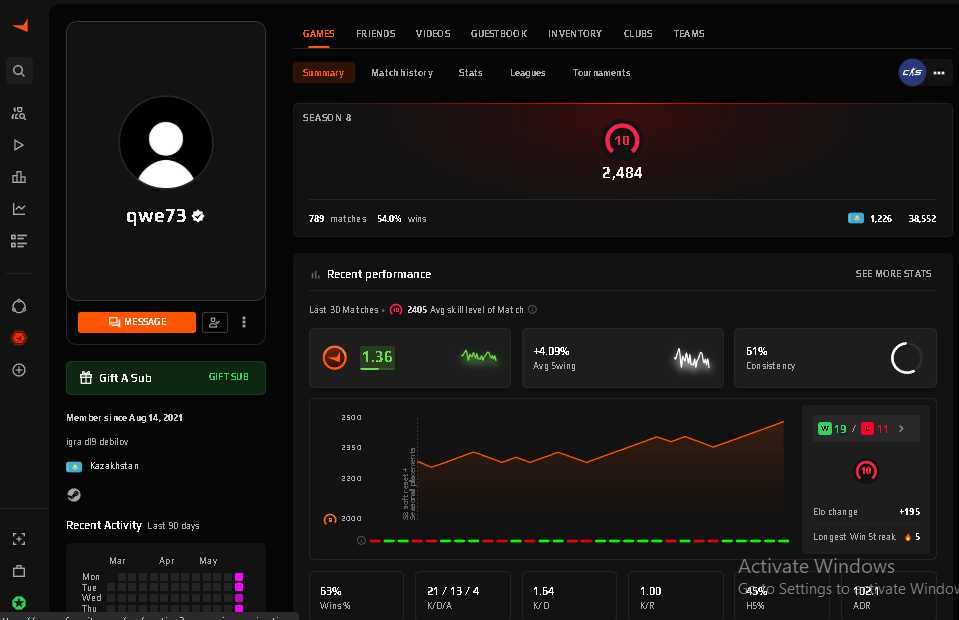Viewport: 959px width, 620px height.
Task: Click the hexagon club sidebar icon
Action: (19, 306)
